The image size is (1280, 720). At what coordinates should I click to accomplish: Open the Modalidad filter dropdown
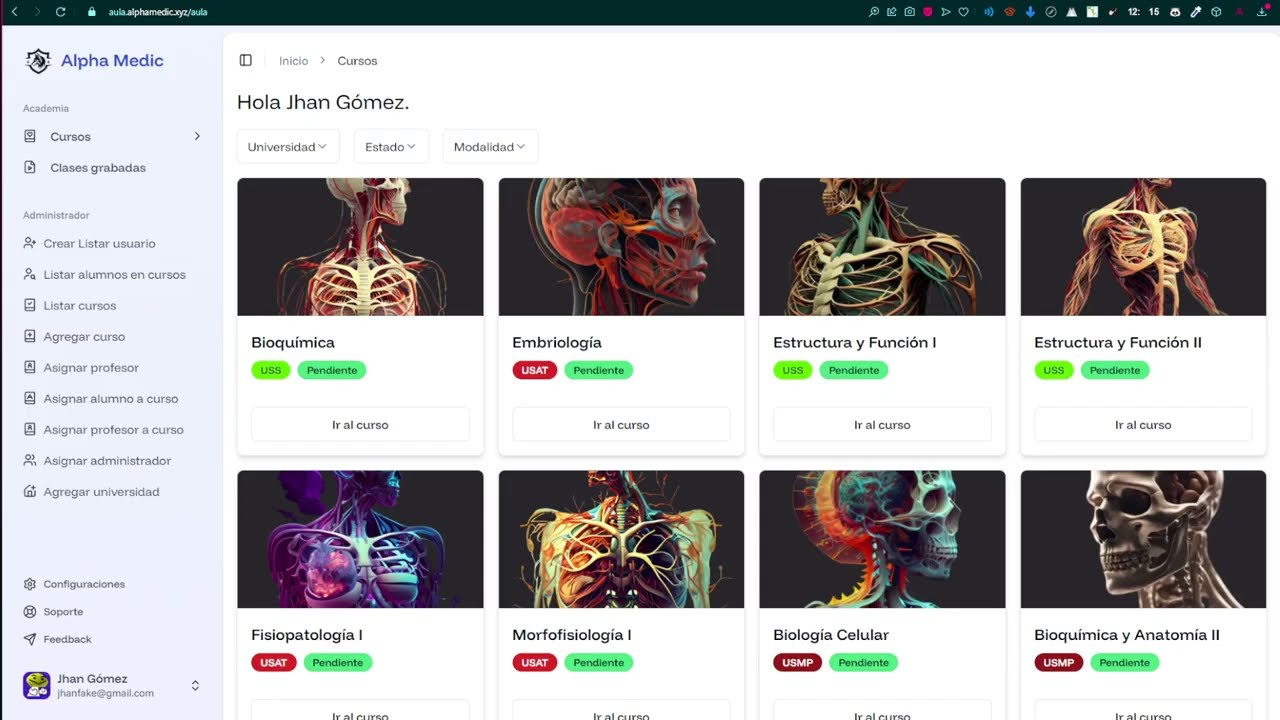490,147
